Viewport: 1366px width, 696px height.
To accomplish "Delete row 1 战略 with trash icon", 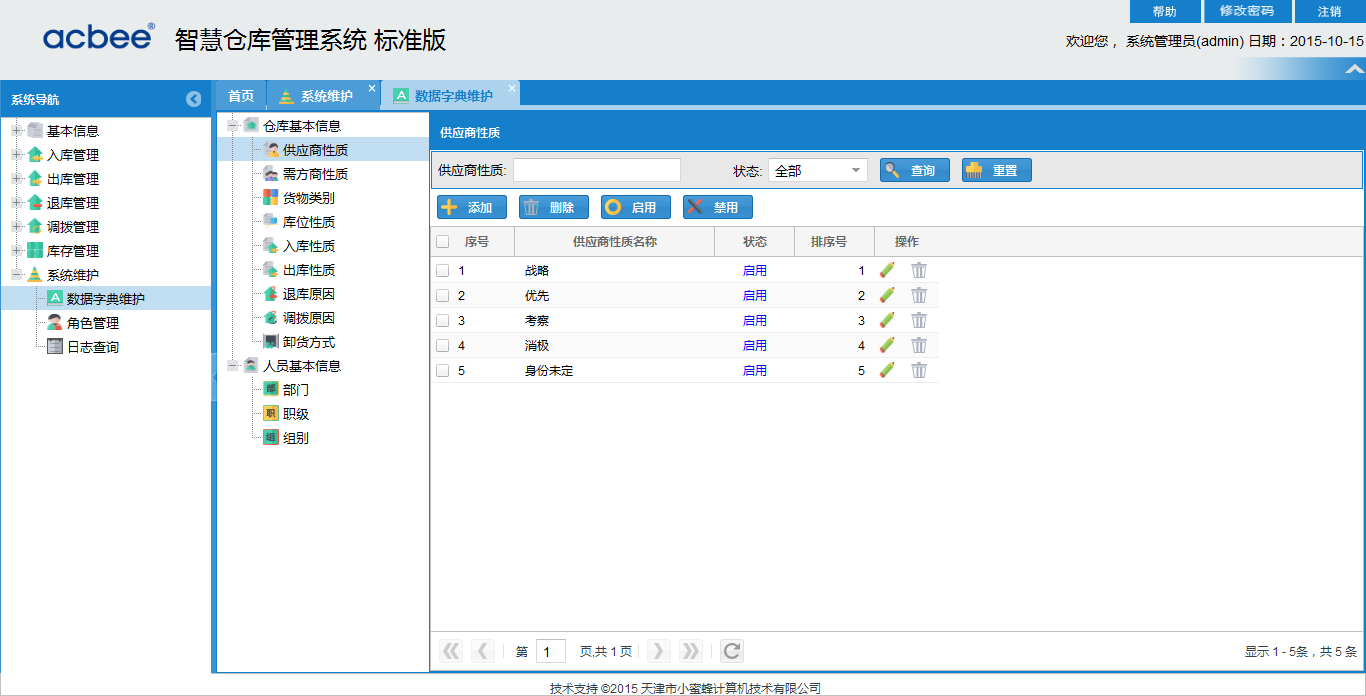I will pyautogui.click(x=919, y=270).
